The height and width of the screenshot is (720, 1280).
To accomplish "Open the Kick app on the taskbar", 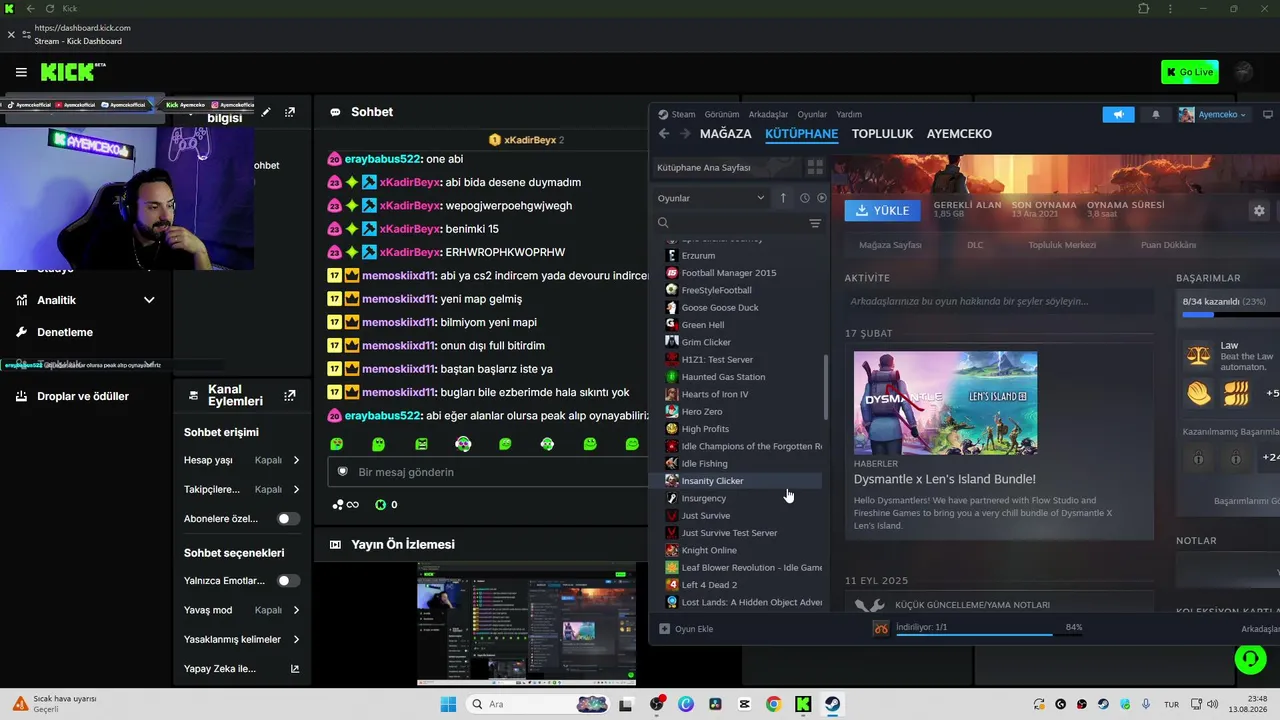I will point(803,704).
